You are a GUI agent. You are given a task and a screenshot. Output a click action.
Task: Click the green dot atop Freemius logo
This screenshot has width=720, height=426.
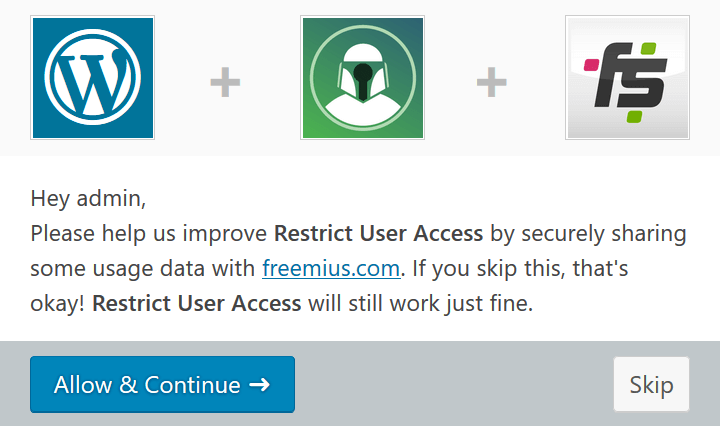(648, 49)
